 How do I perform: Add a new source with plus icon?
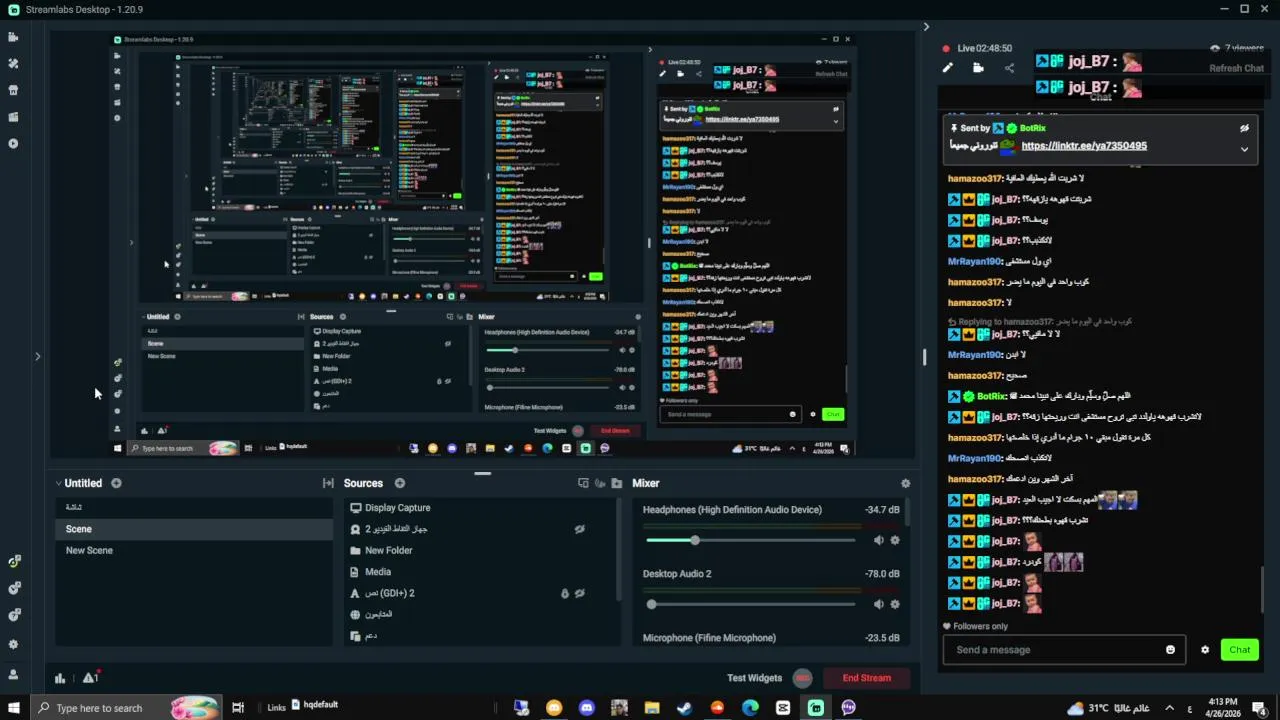pyautogui.click(x=399, y=483)
